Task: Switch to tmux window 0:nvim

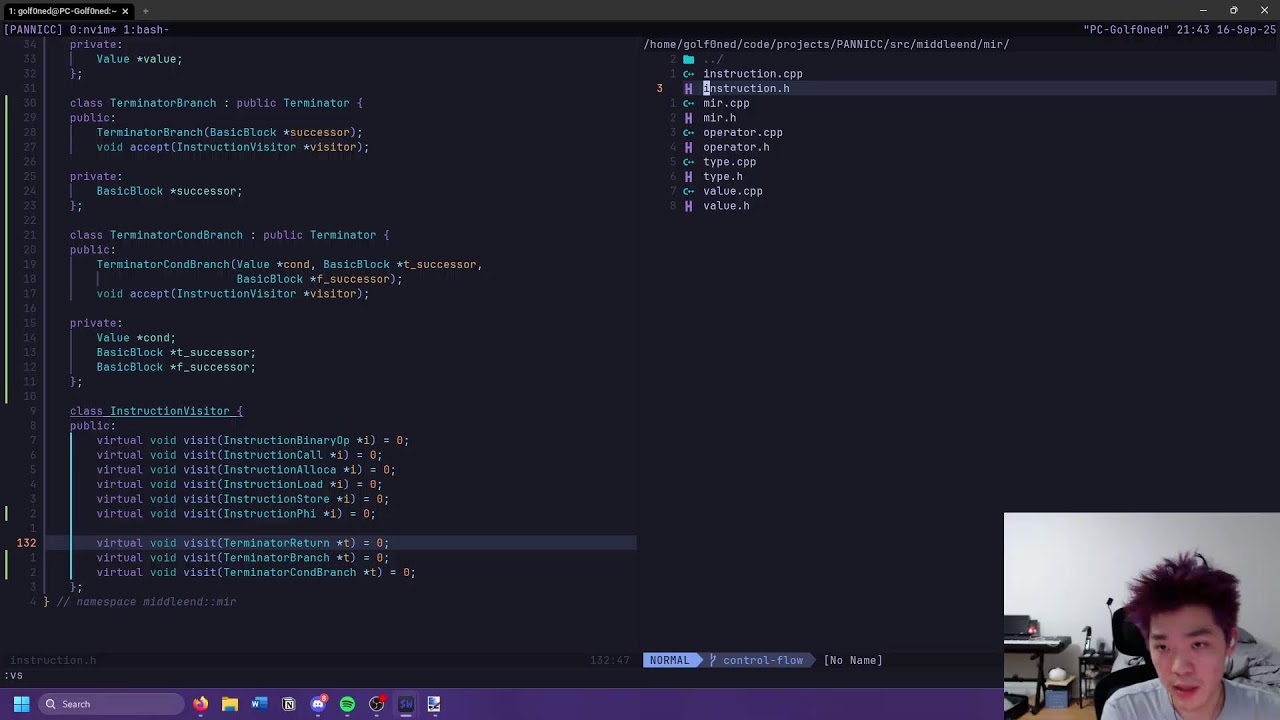Action: coord(93,30)
